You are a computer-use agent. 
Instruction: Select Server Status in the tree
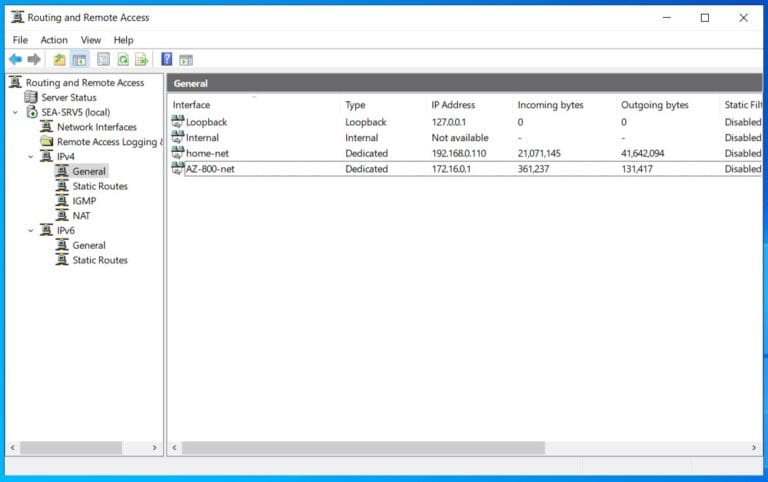tap(69, 97)
